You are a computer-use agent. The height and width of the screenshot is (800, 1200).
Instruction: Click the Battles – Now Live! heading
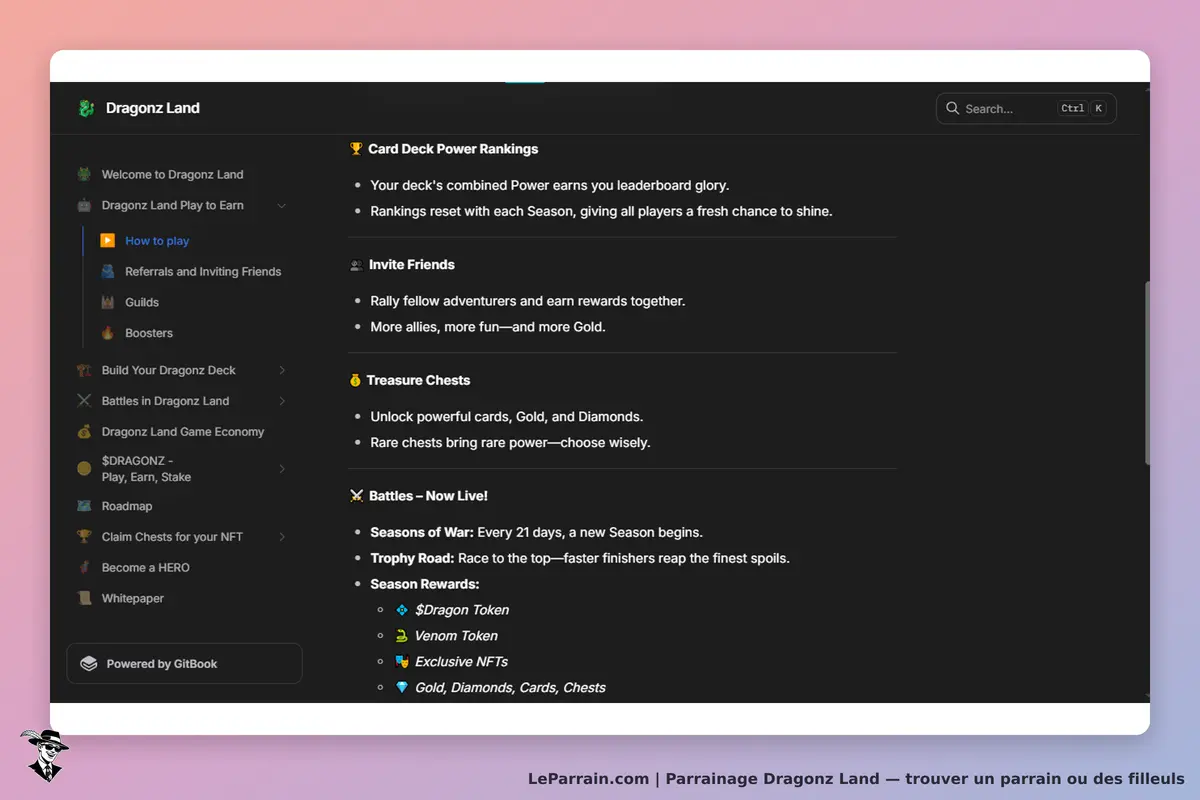428,496
